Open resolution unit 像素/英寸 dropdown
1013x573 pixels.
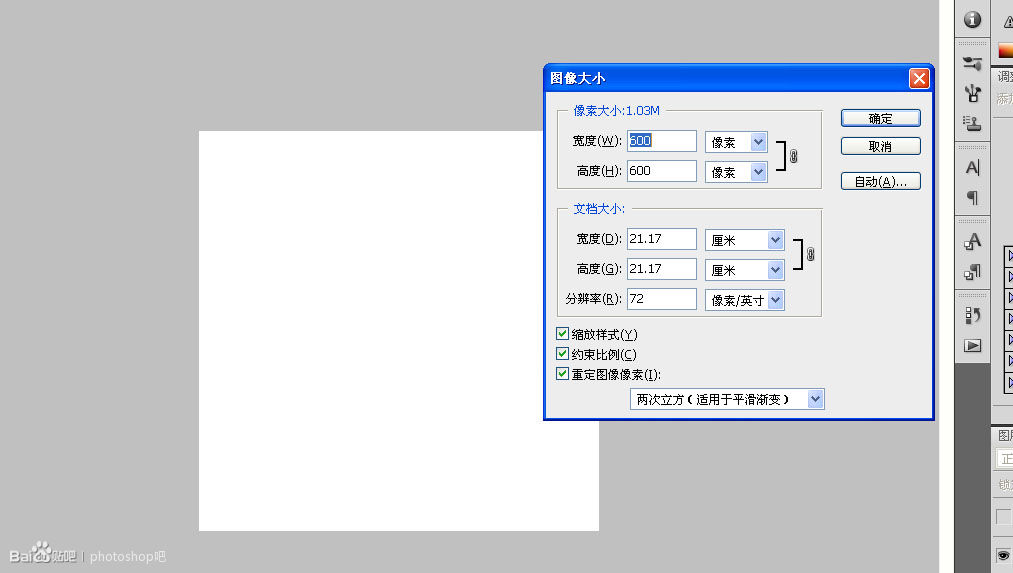[x=744, y=300]
